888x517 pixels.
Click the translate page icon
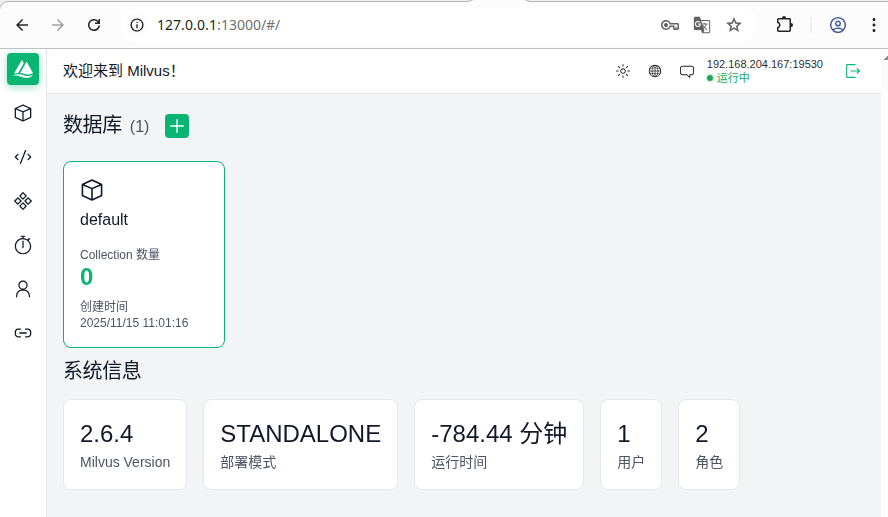click(702, 25)
